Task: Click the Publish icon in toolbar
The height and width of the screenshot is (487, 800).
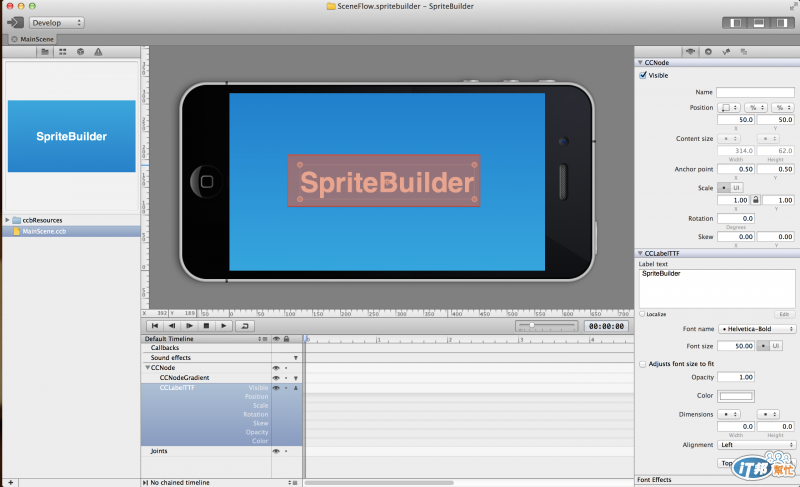Action: pos(15,22)
